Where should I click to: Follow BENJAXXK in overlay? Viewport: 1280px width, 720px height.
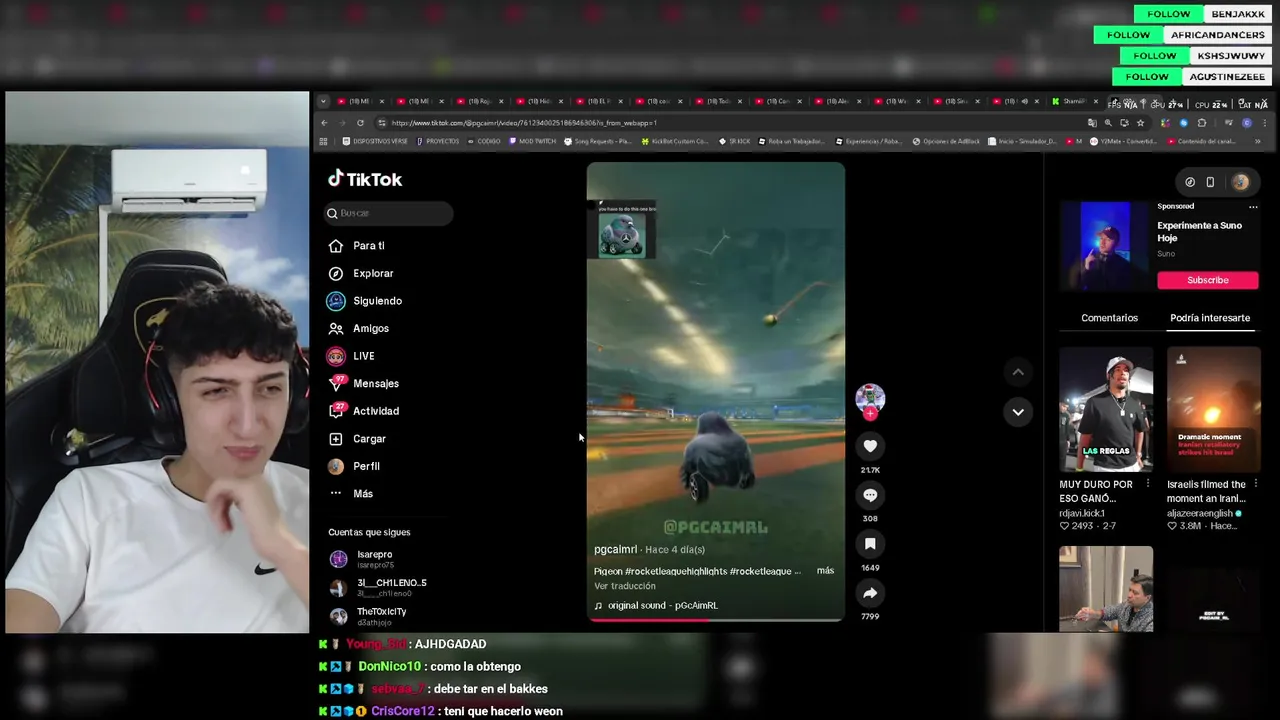[1169, 14]
